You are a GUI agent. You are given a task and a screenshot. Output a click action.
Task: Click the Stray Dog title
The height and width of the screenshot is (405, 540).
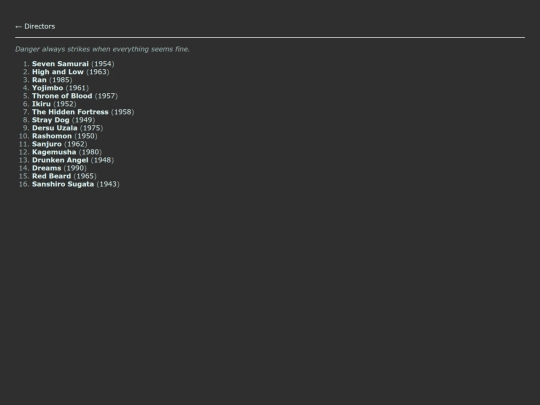point(51,120)
